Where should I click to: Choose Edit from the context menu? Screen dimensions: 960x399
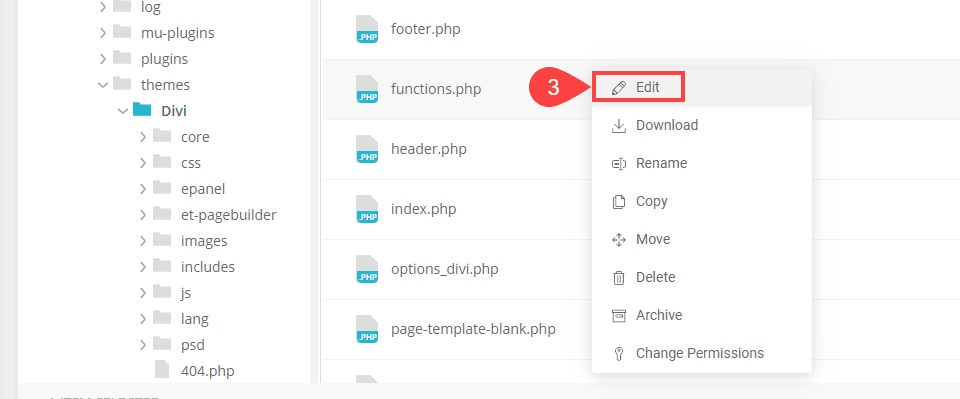(702, 88)
